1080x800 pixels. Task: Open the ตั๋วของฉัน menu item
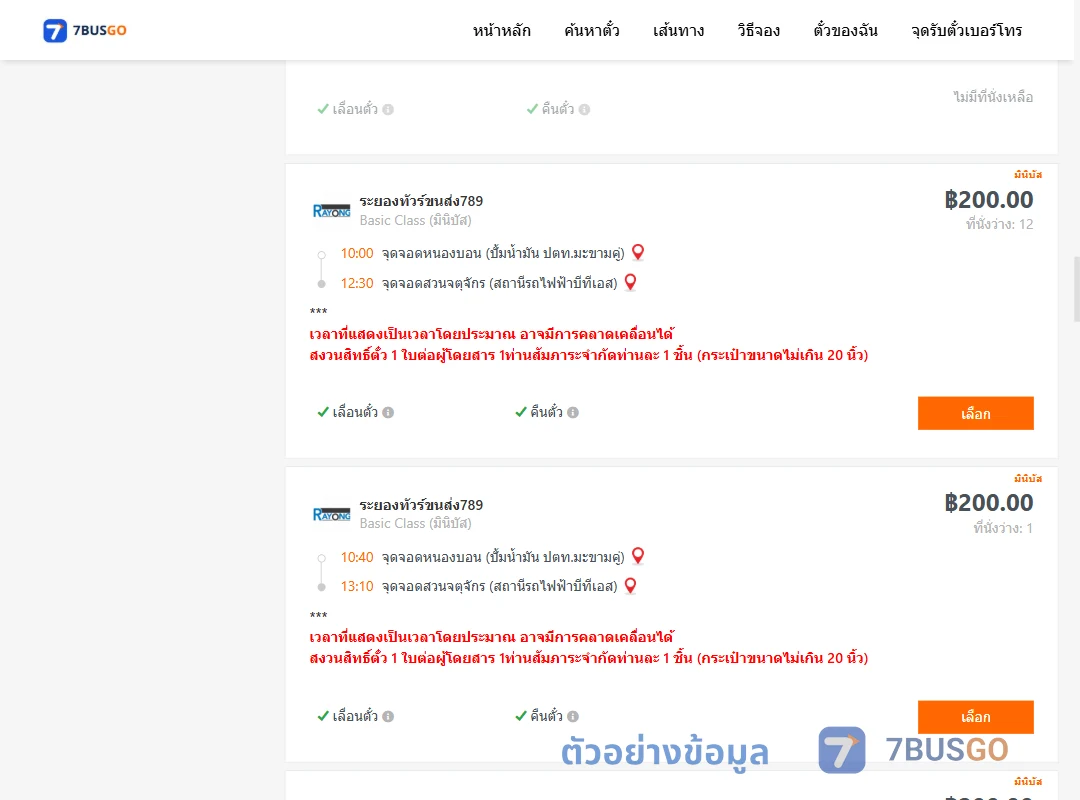click(x=845, y=30)
